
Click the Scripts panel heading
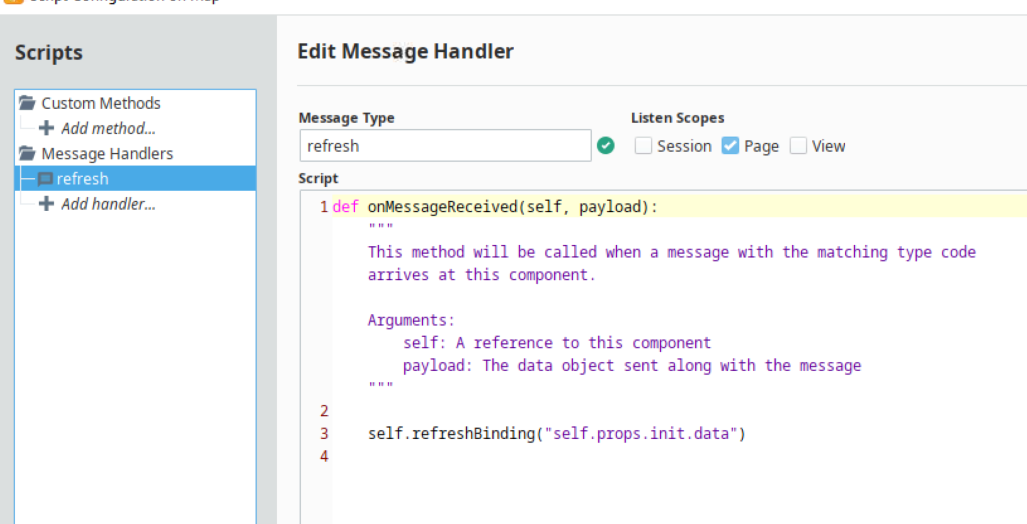49,52
